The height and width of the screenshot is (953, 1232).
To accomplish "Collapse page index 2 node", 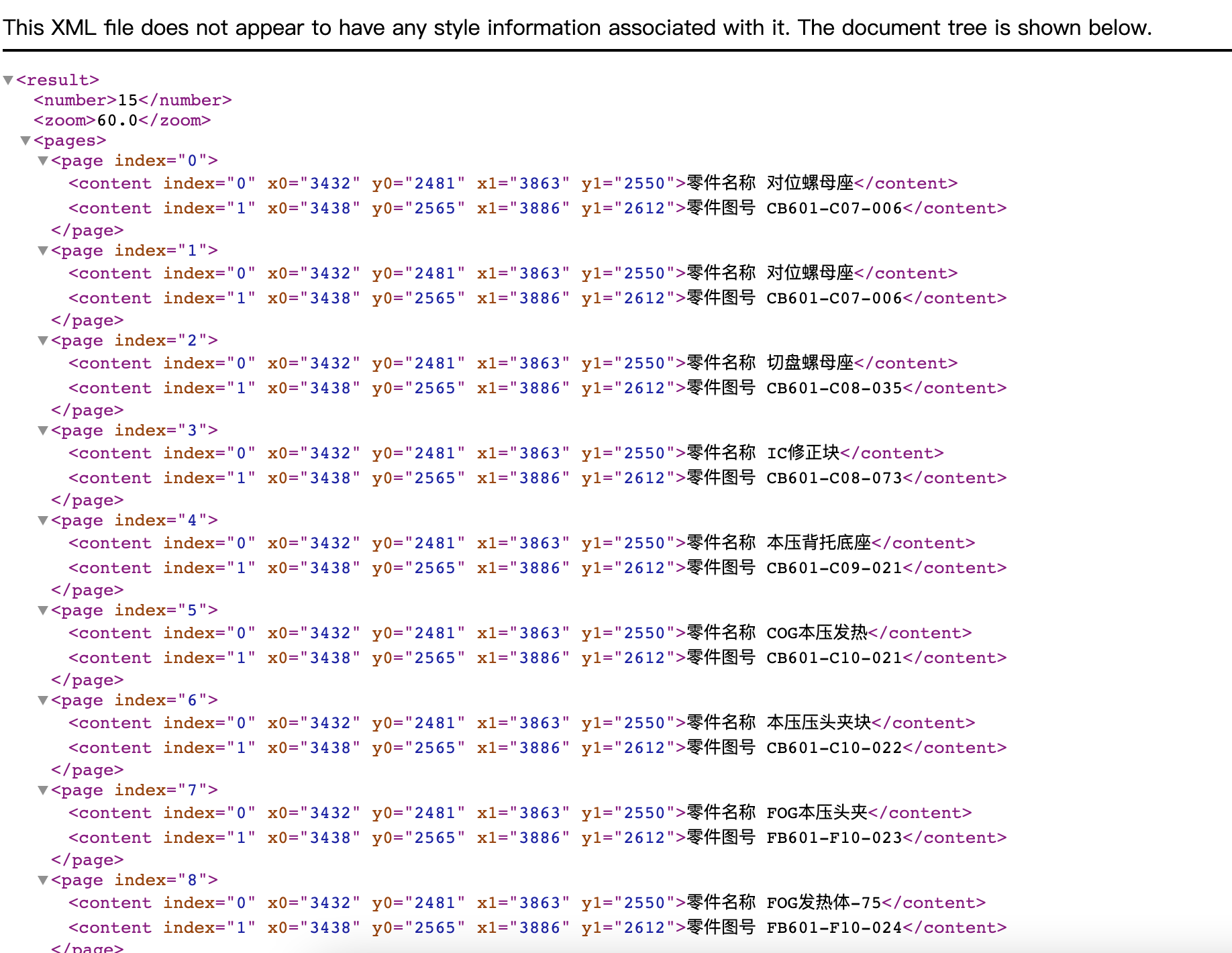I will pos(43,341).
